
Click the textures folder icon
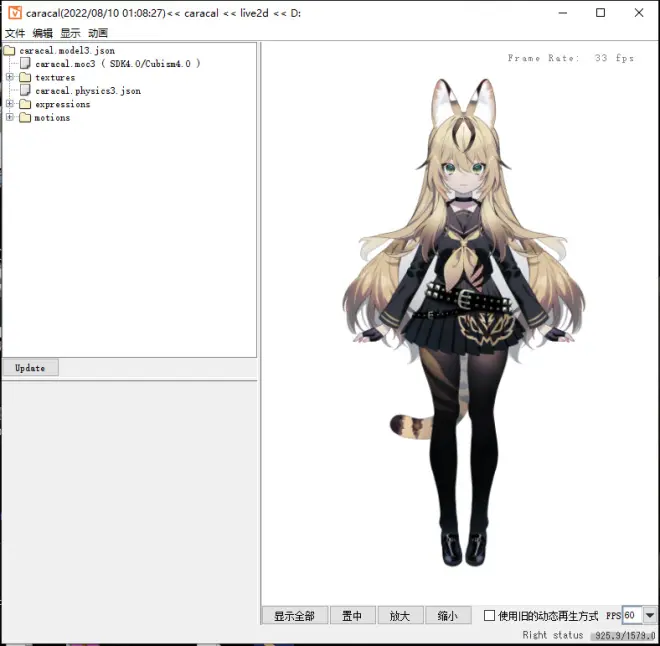tap(25, 77)
